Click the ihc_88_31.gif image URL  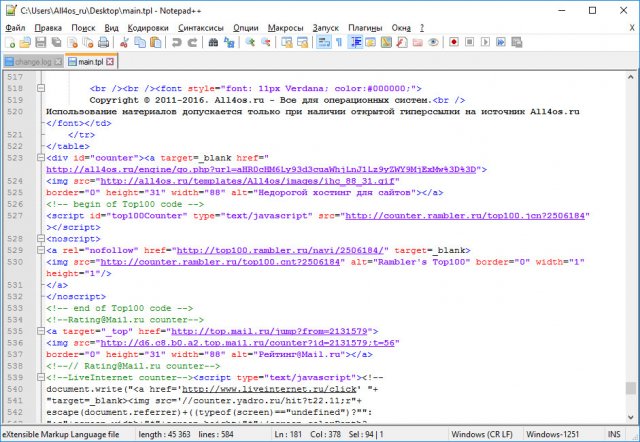click(x=248, y=180)
